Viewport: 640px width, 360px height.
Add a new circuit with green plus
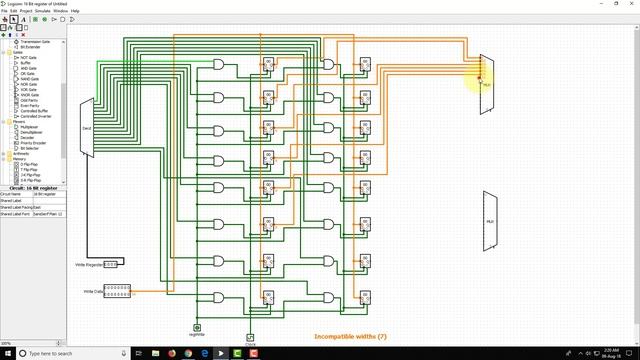click(3, 35)
